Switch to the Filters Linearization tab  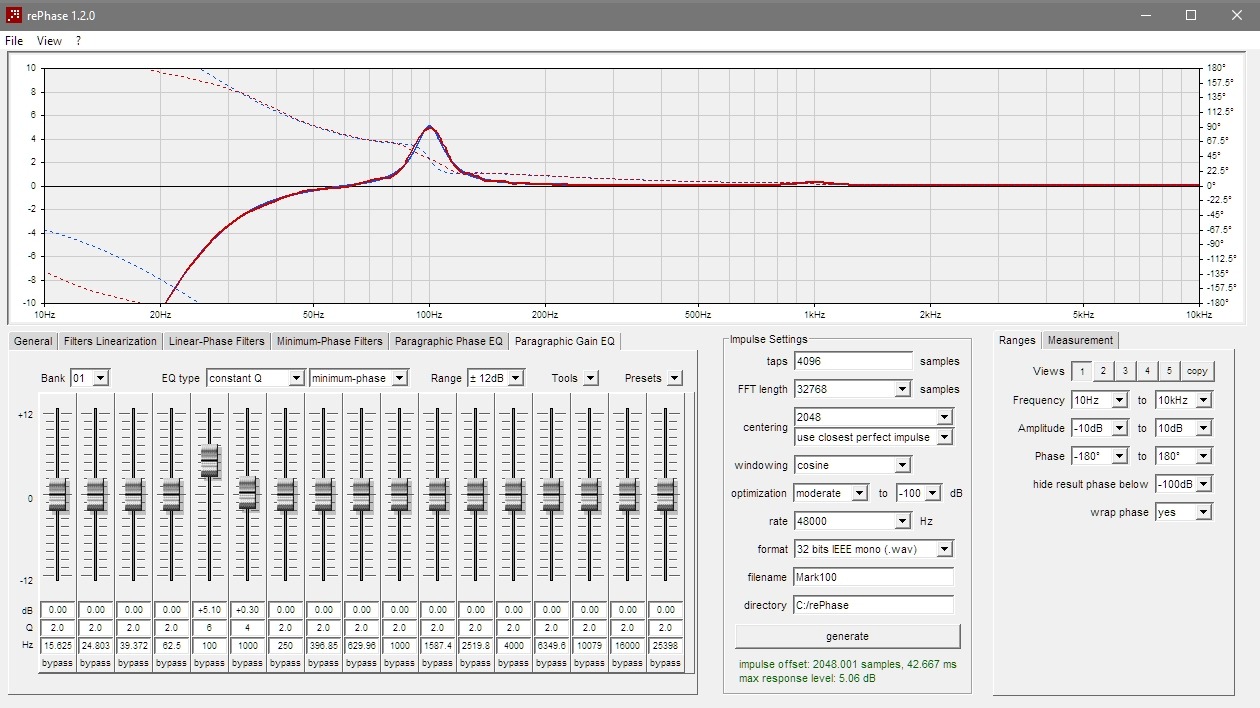click(x=110, y=341)
